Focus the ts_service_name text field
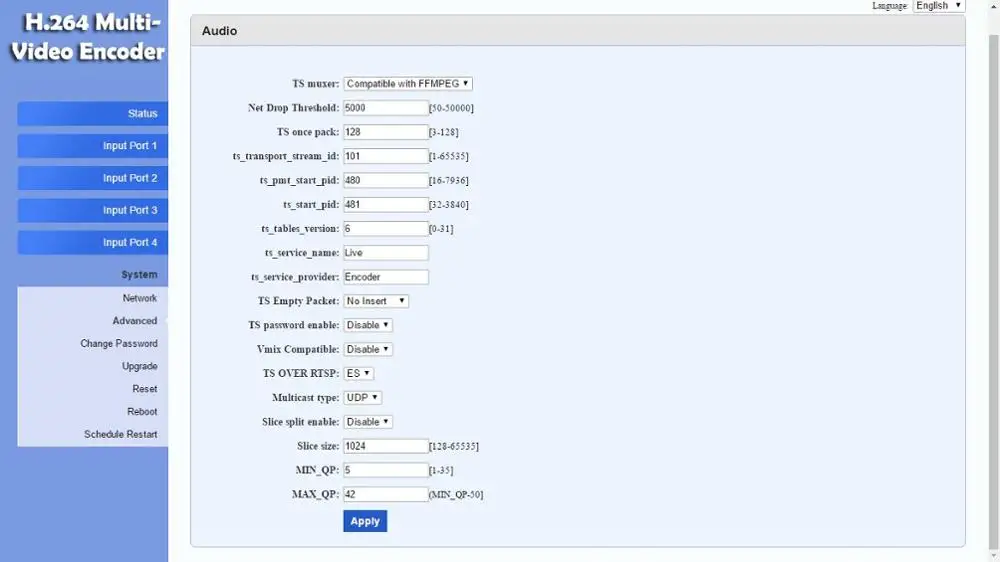 click(386, 253)
